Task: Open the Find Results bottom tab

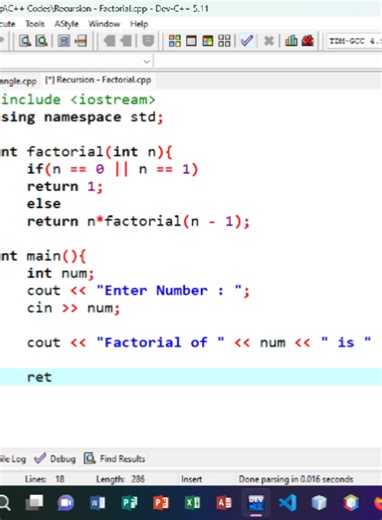Action: [x=115, y=459]
